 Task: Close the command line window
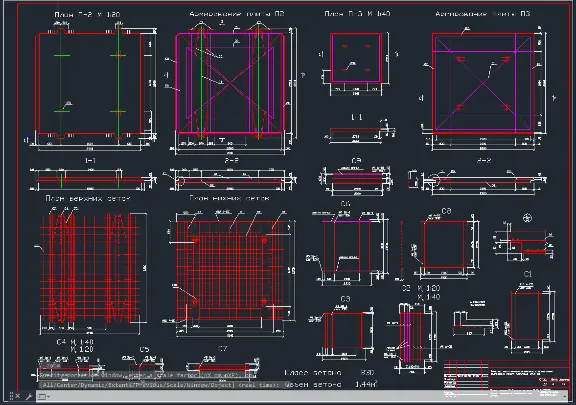point(17,396)
